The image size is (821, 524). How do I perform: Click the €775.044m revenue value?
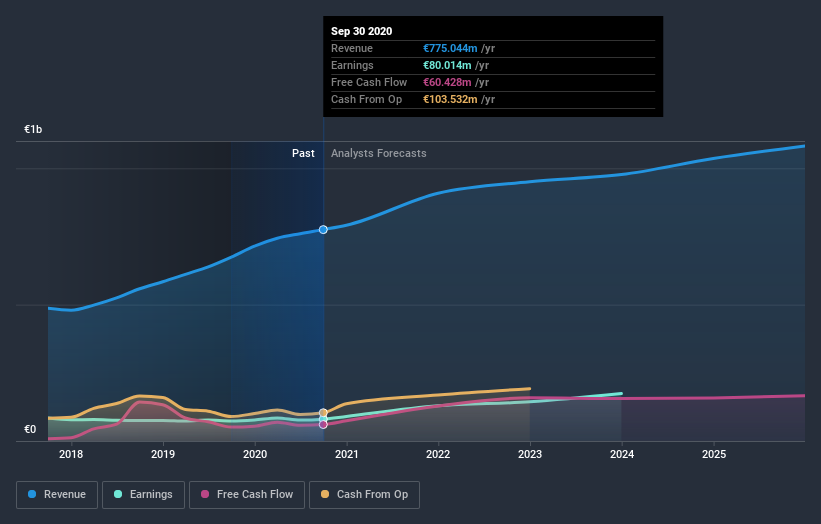tap(450, 48)
